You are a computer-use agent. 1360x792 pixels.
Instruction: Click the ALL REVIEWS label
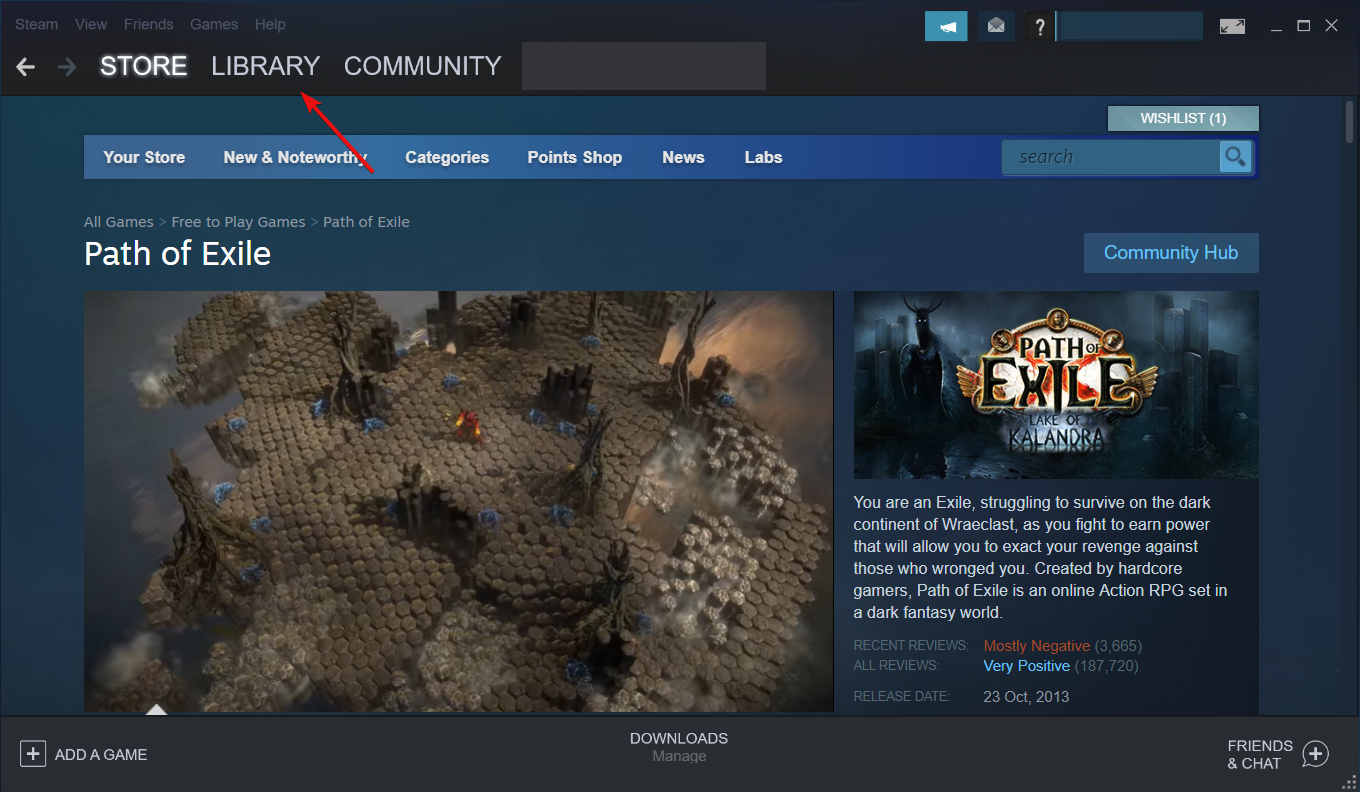click(896, 666)
